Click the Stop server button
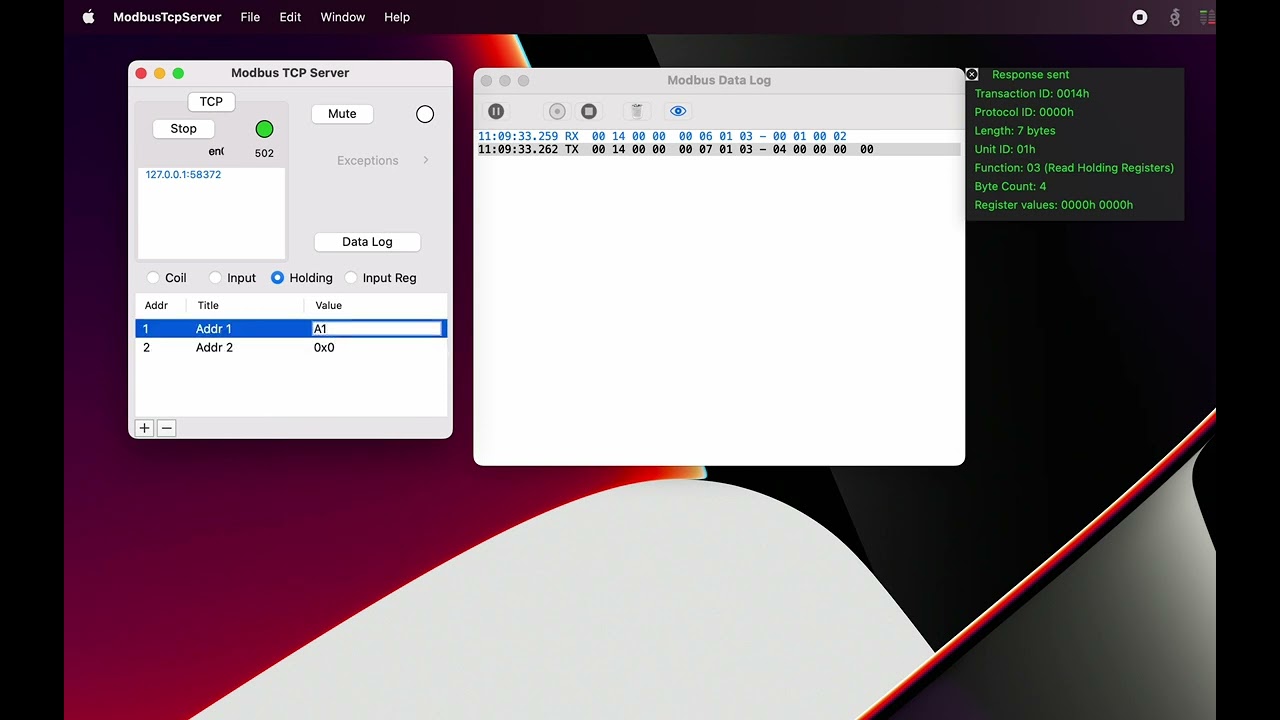 click(183, 128)
